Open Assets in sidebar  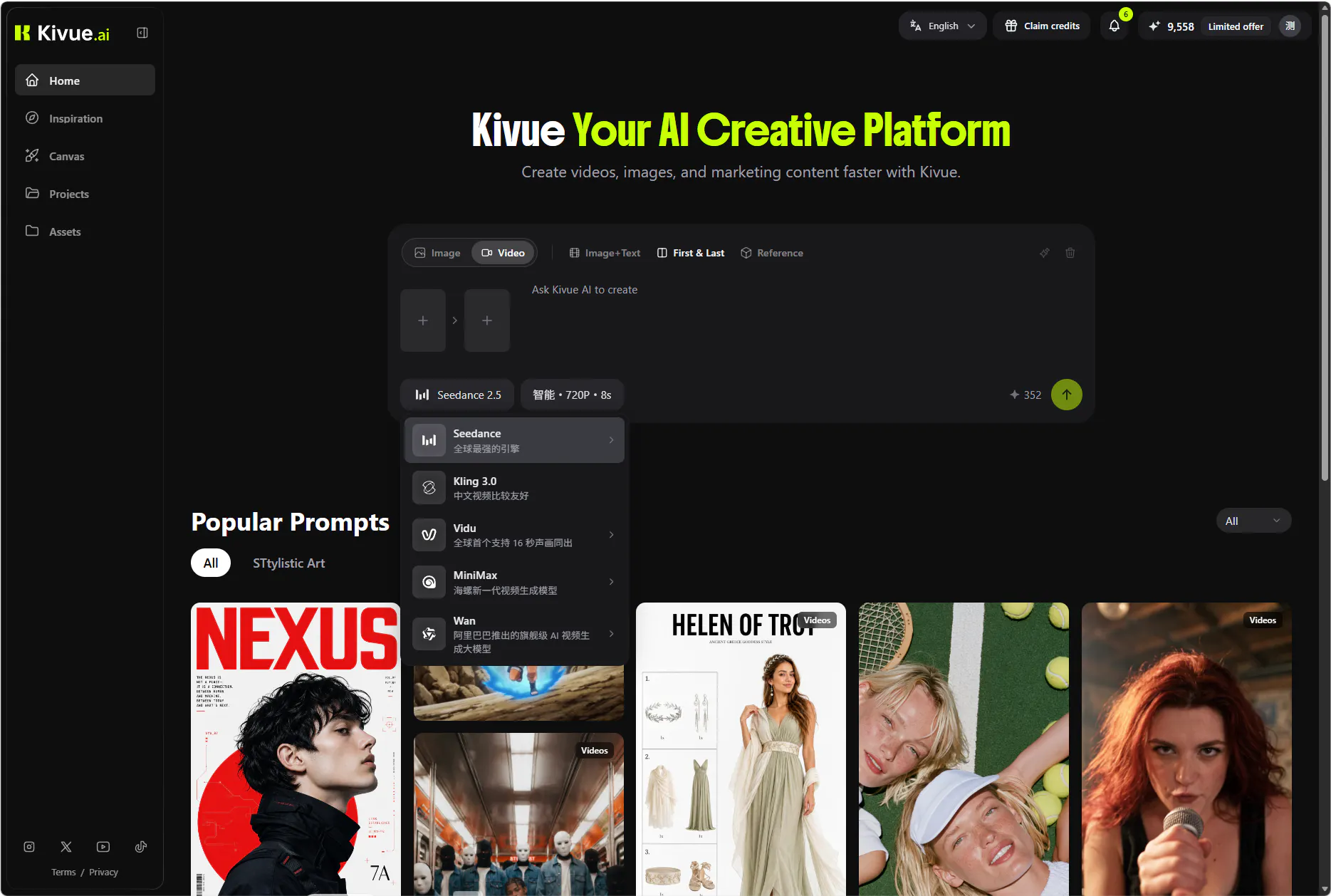pyautogui.click(x=85, y=231)
